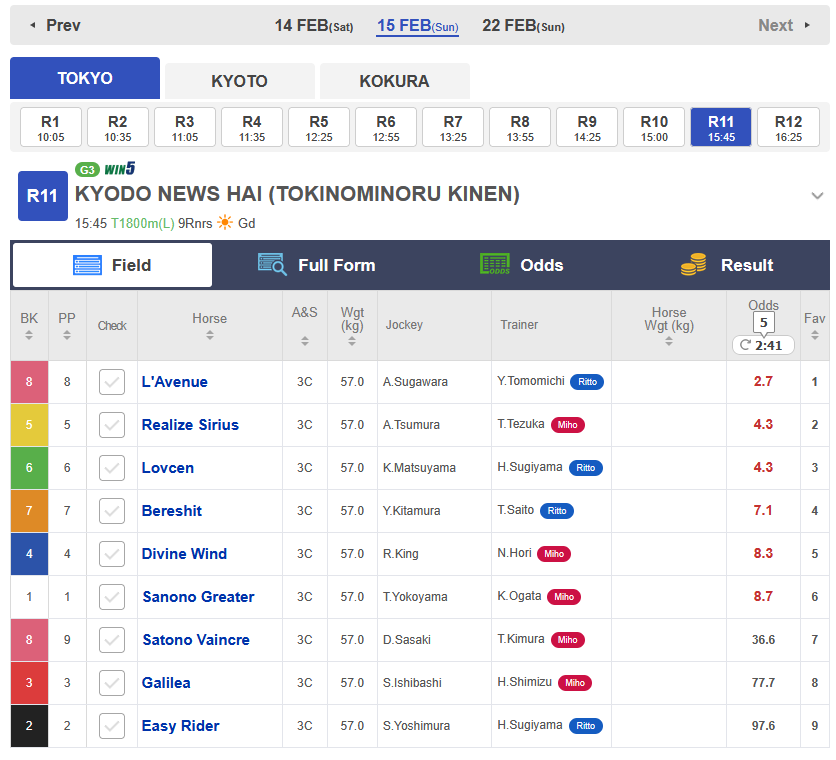The image size is (836, 760).
Task: Click the sunny weather icon
Action: (225, 222)
